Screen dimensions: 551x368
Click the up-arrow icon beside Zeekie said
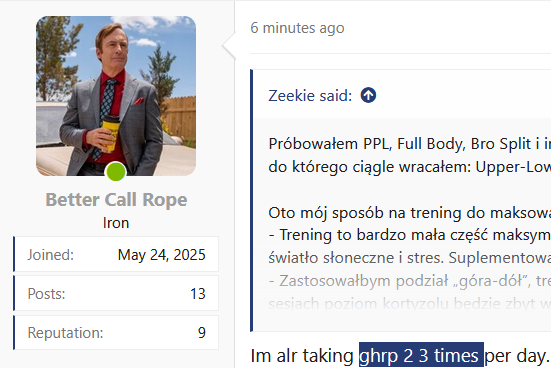point(368,95)
